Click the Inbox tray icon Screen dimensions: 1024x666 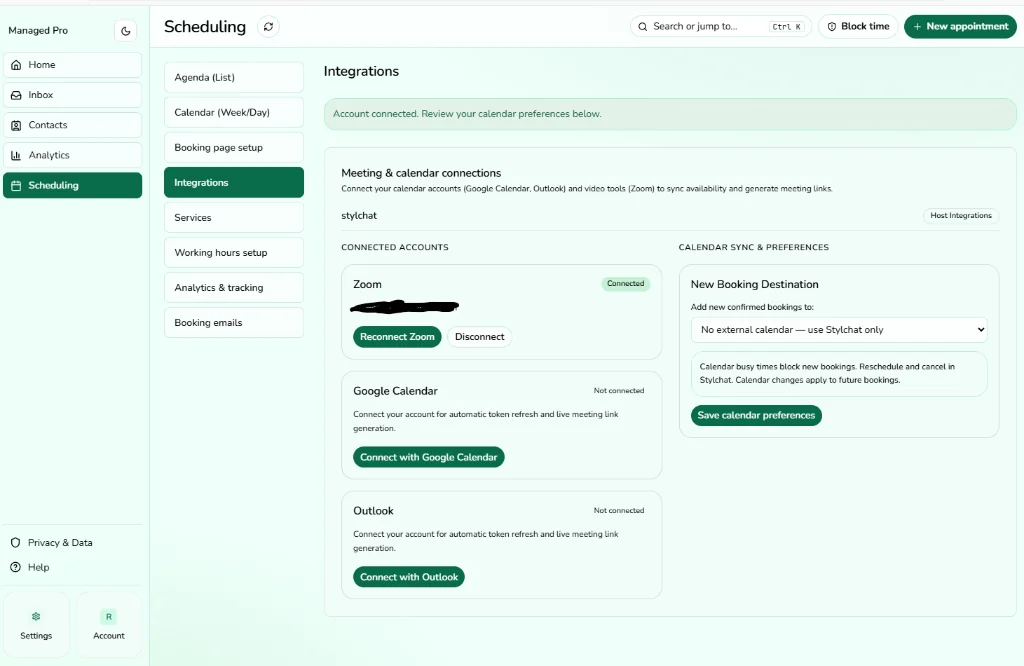click(x=16, y=95)
